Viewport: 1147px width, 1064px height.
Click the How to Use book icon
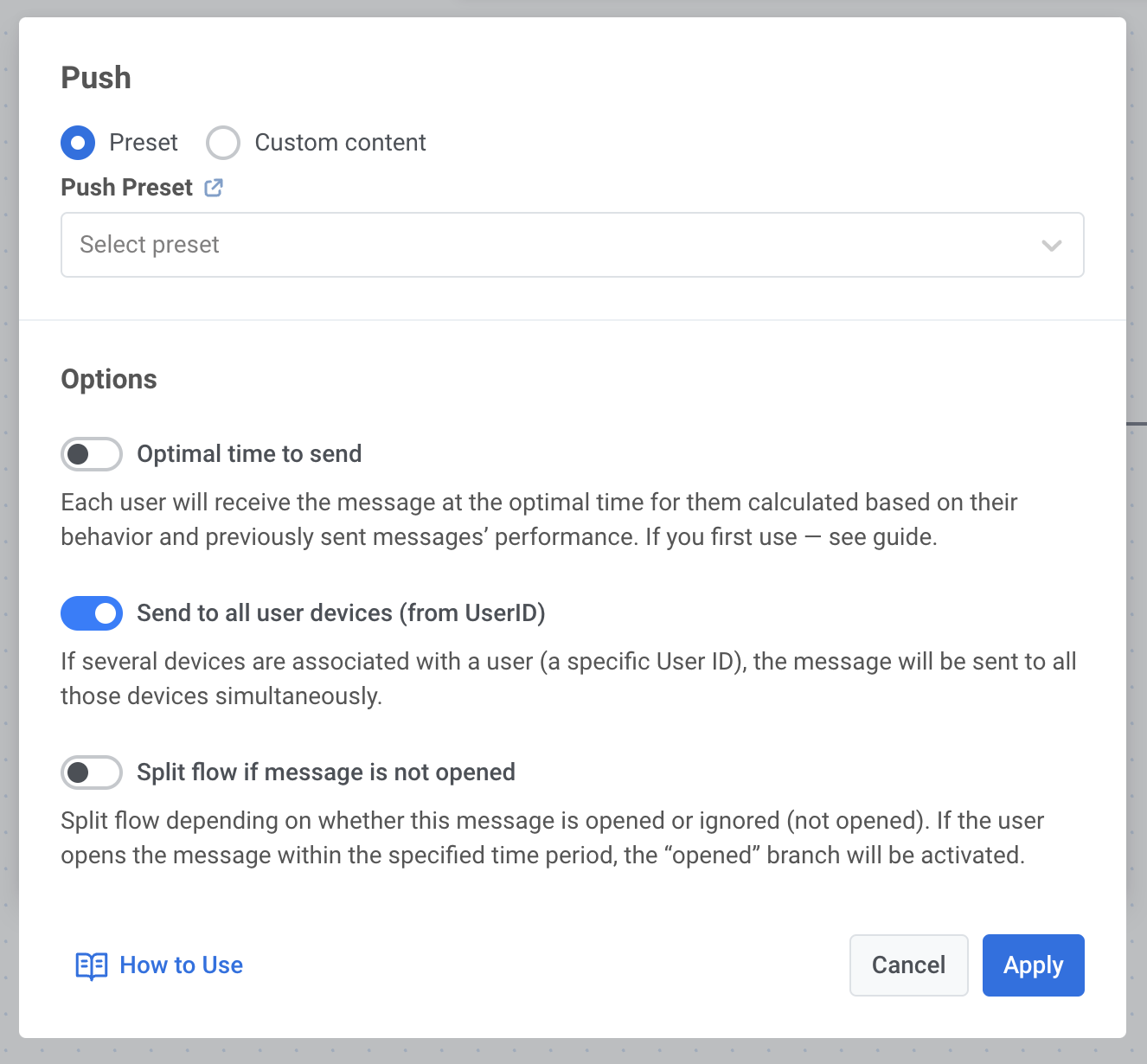tap(92, 965)
